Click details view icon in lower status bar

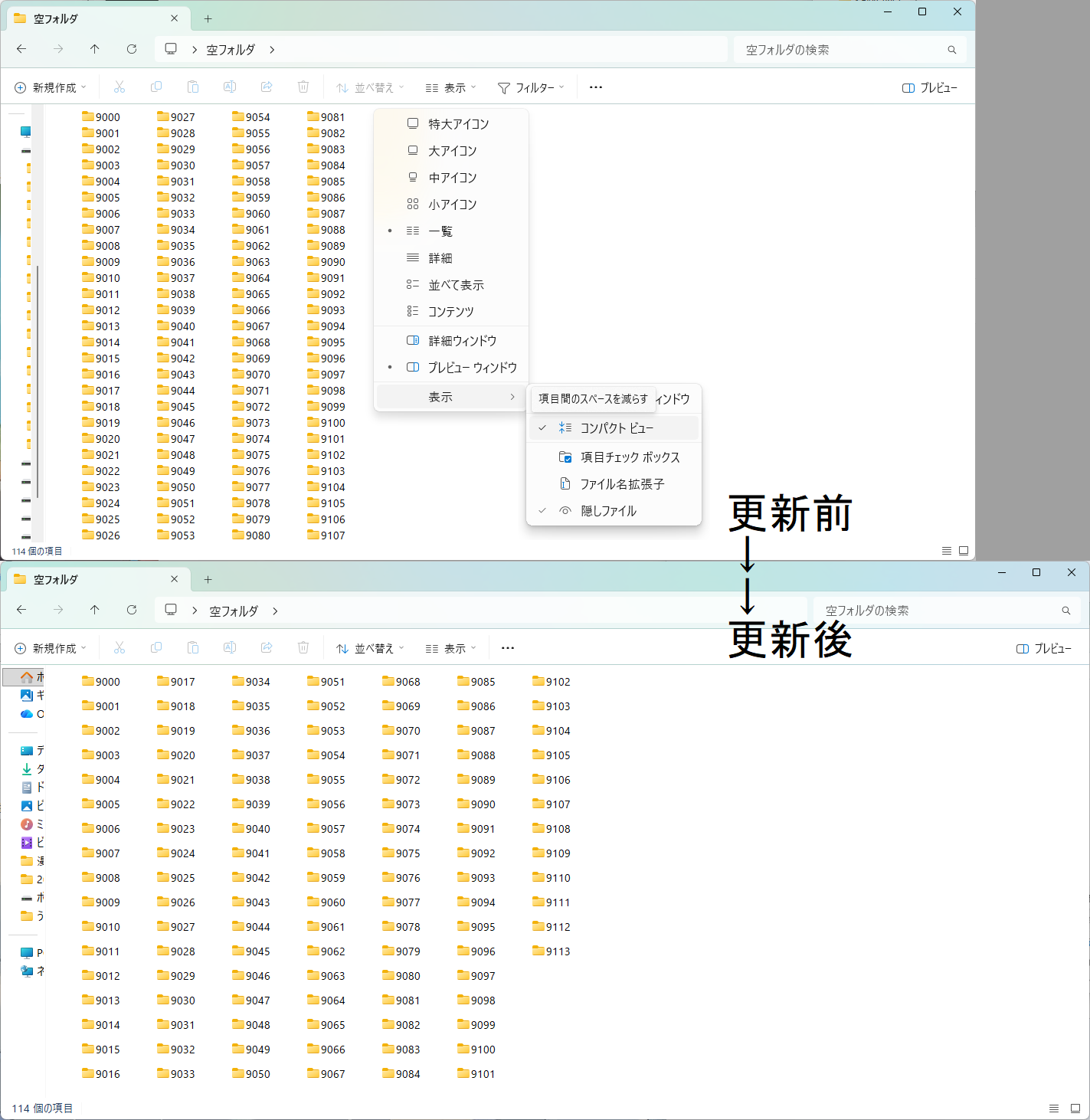click(x=1054, y=1109)
